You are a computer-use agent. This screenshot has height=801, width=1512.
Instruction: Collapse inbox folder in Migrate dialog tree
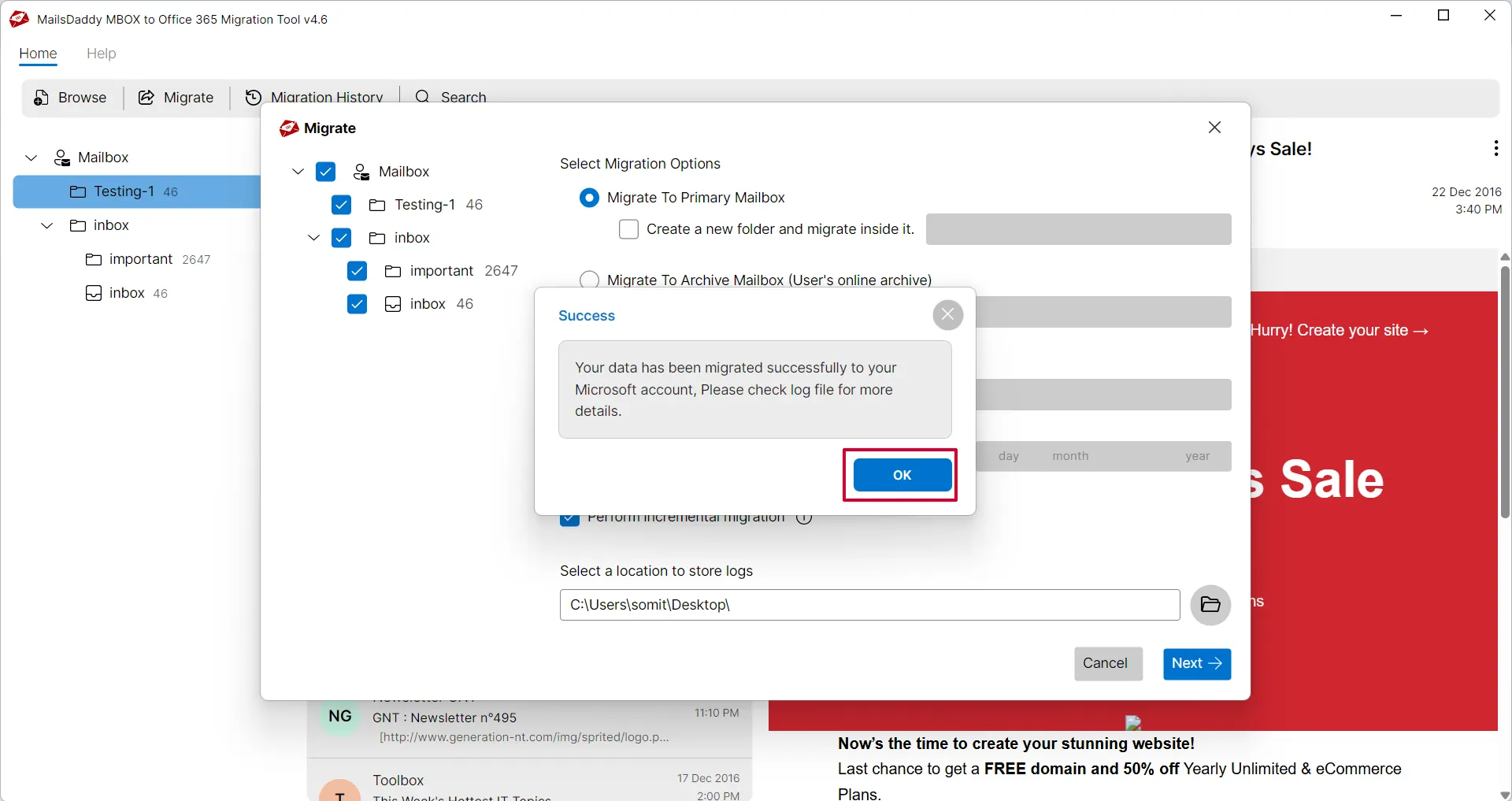click(313, 238)
